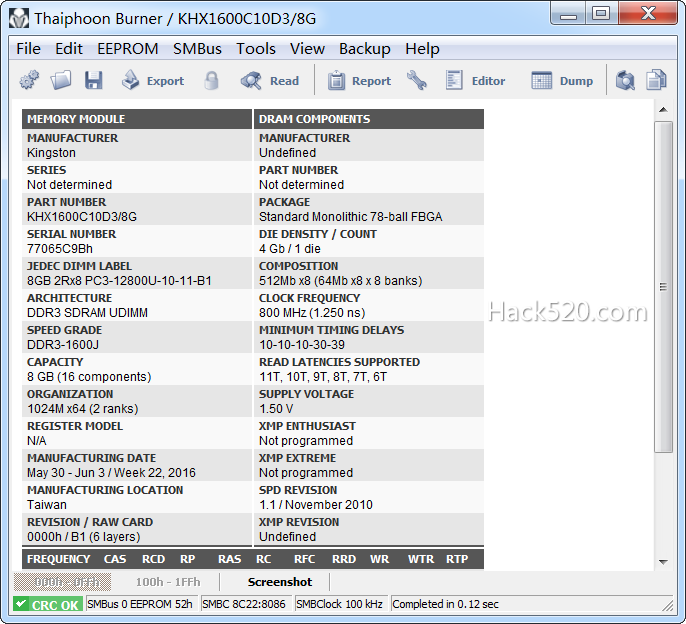Image resolution: width=686 pixels, height=624 pixels.
Task: Click the CAS column in timing table header
Action: (115, 559)
